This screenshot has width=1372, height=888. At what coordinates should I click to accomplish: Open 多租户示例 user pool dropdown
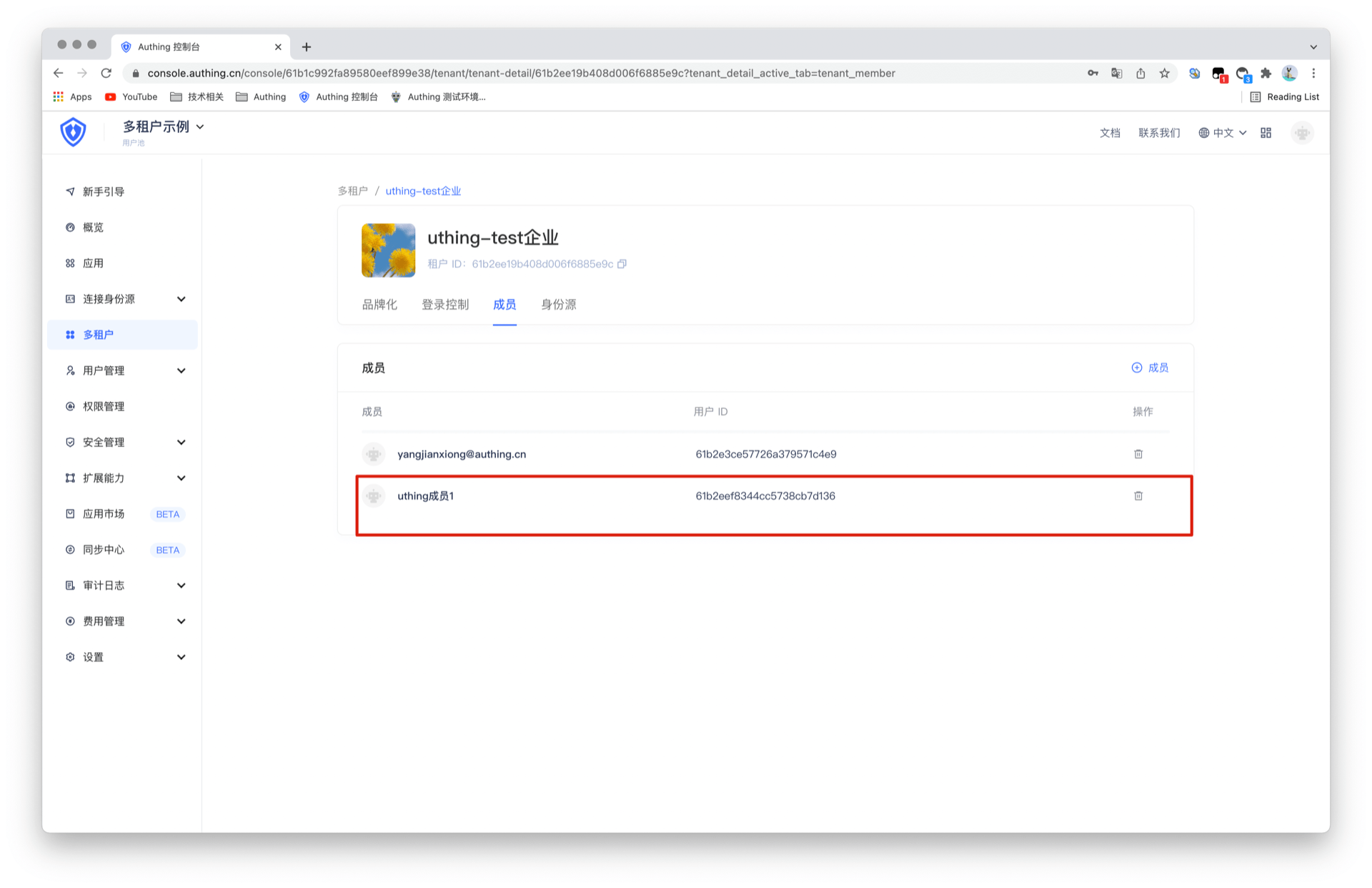pos(163,127)
